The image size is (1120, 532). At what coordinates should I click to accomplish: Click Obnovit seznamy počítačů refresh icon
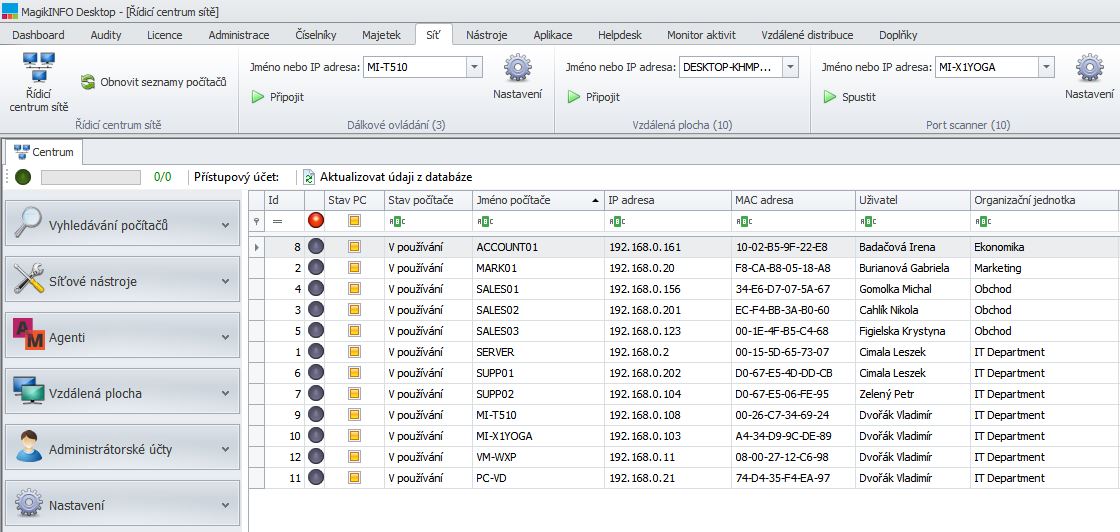tap(88, 82)
